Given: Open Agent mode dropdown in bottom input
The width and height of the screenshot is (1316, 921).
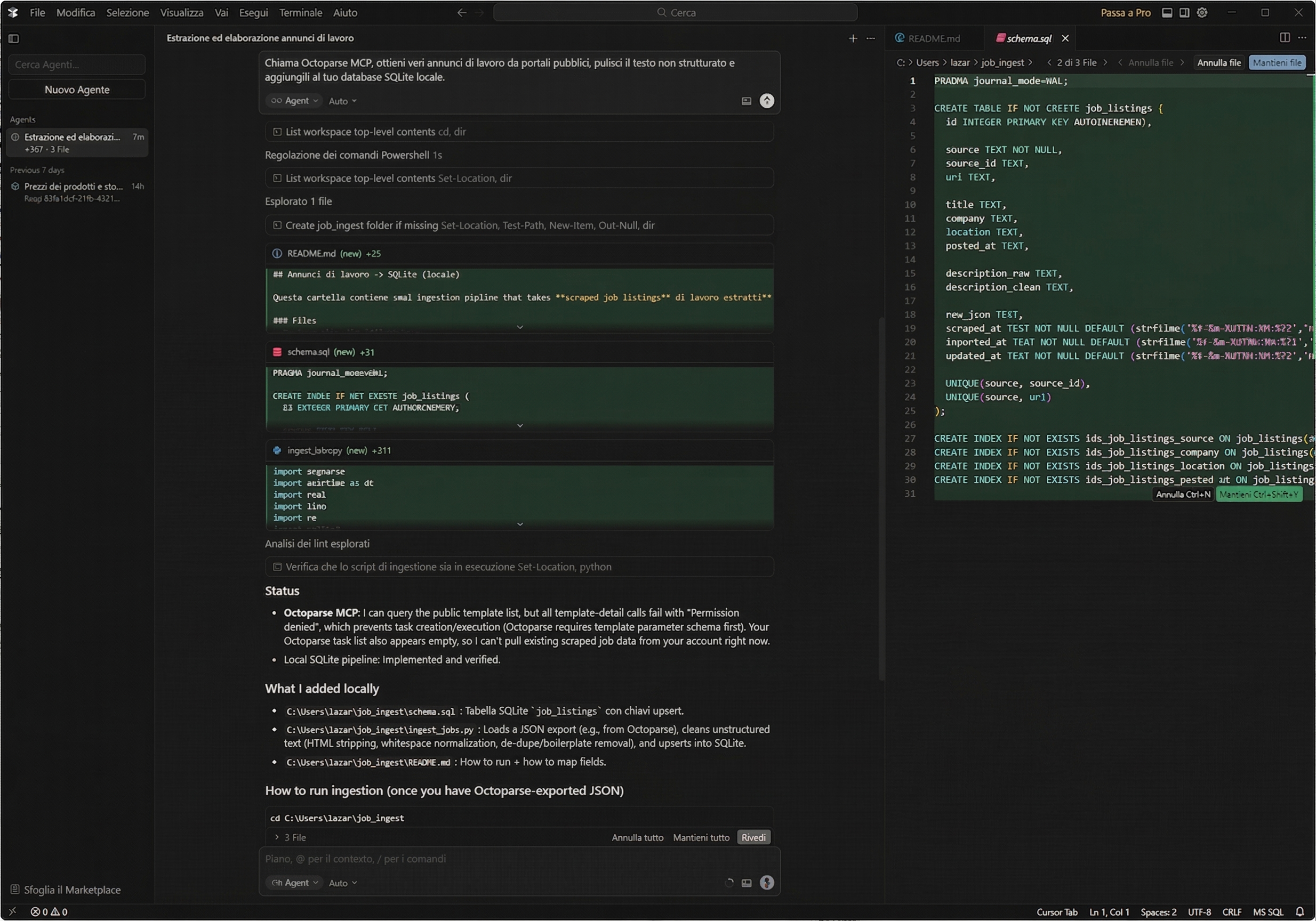Looking at the screenshot, I should [x=294, y=883].
